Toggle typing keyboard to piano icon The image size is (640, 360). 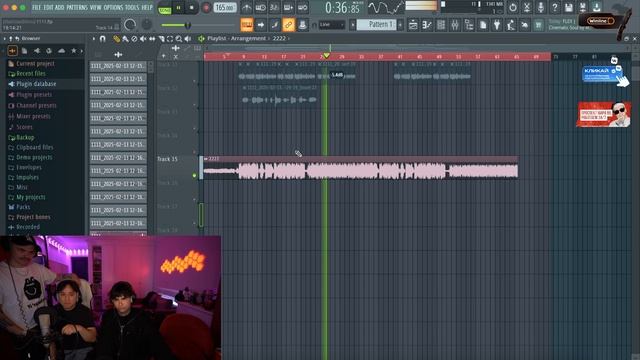[x=247, y=25]
